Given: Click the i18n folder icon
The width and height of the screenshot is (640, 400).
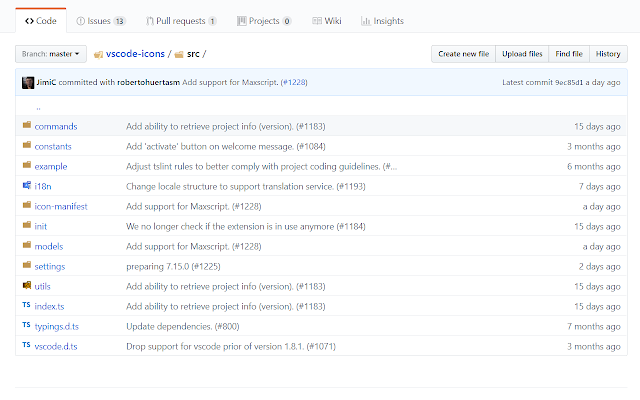Looking at the screenshot, I should pos(27,185).
